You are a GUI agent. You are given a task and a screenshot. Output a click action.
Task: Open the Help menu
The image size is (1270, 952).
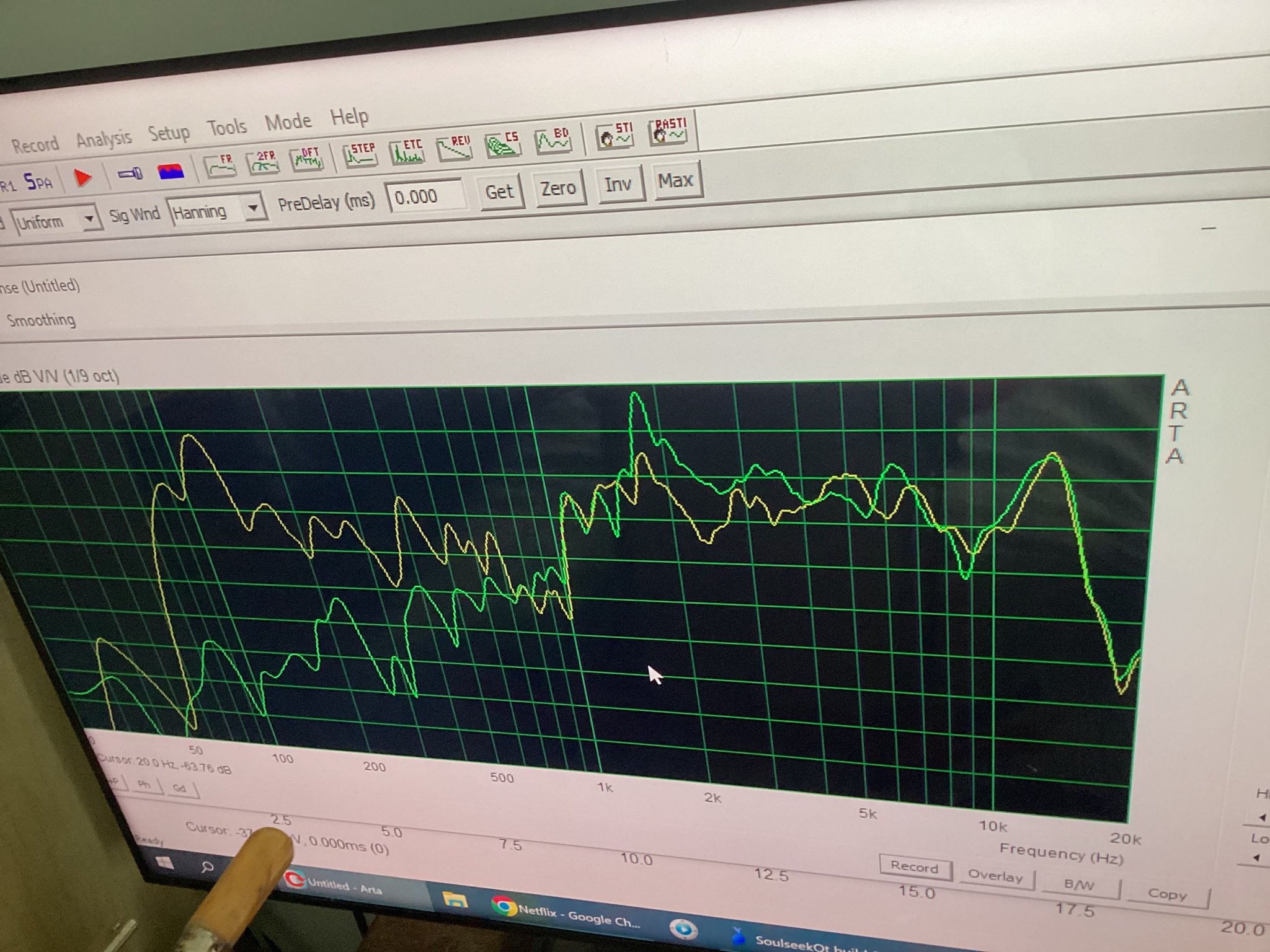pyautogui.click(x=349, y=117)
